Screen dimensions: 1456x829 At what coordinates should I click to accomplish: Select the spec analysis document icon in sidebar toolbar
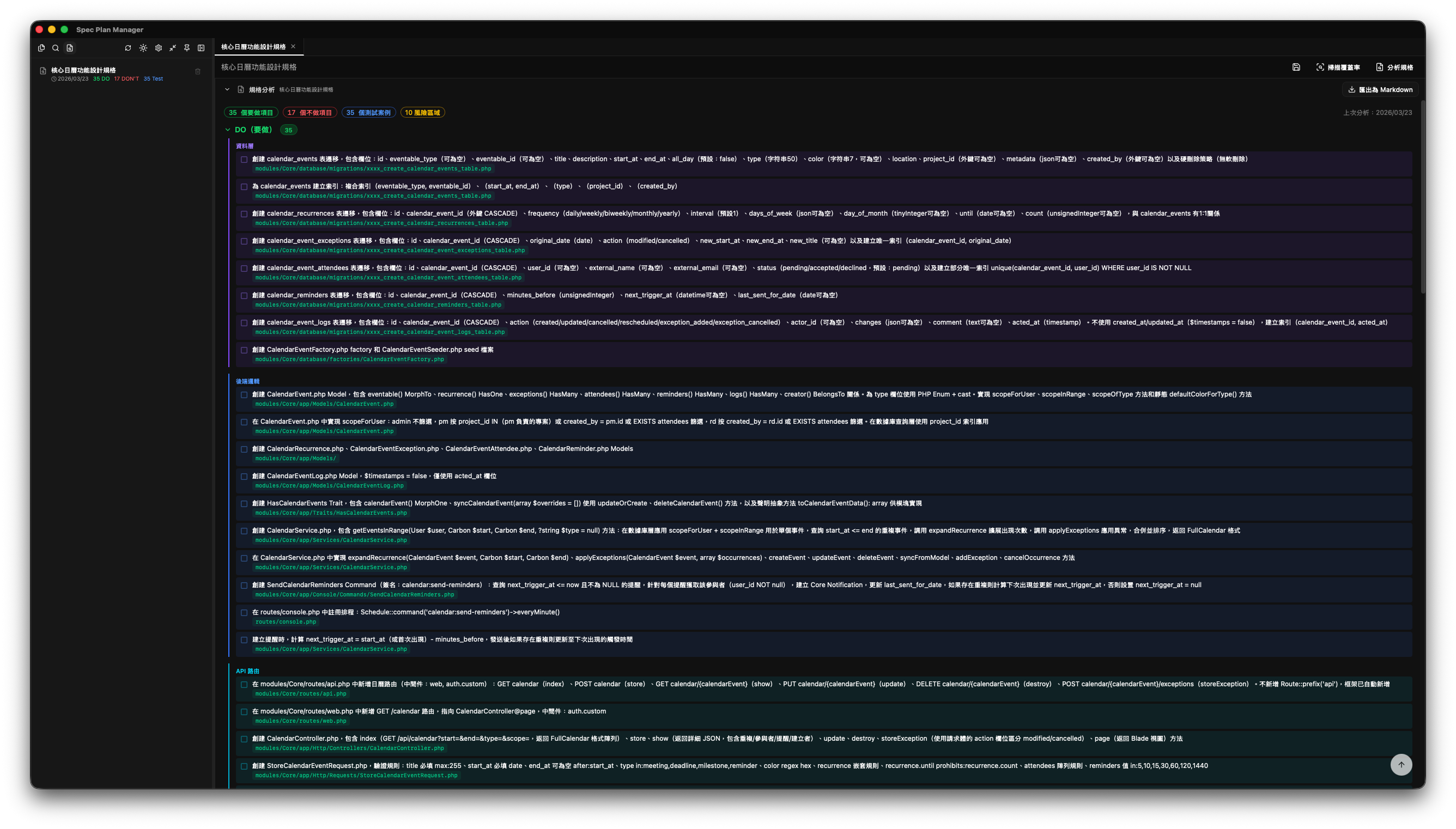69,48
